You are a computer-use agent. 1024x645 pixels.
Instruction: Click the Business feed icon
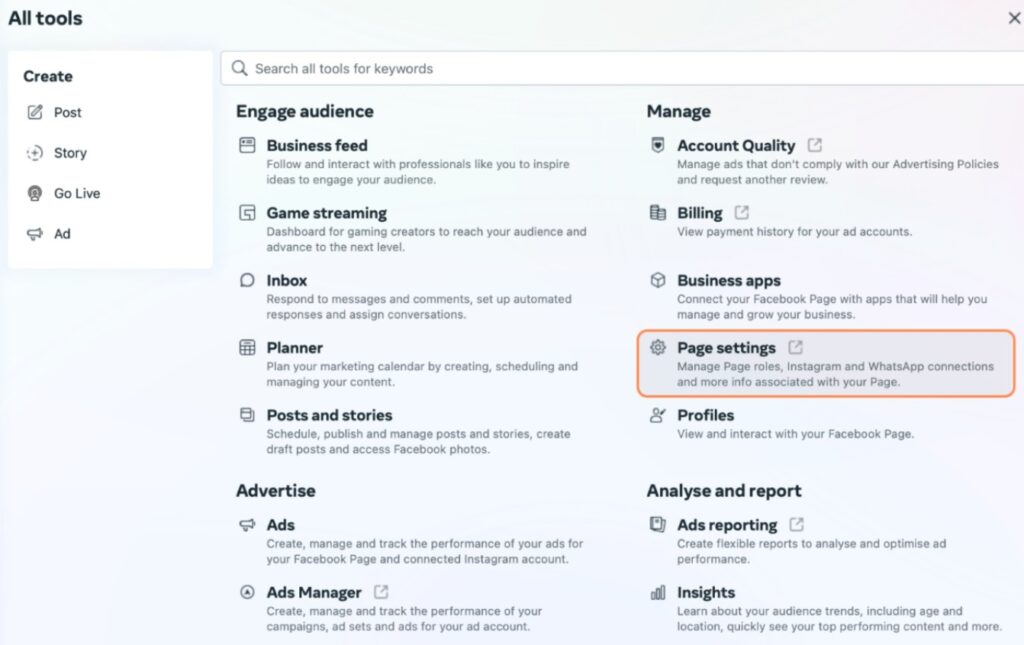[247, 145]
